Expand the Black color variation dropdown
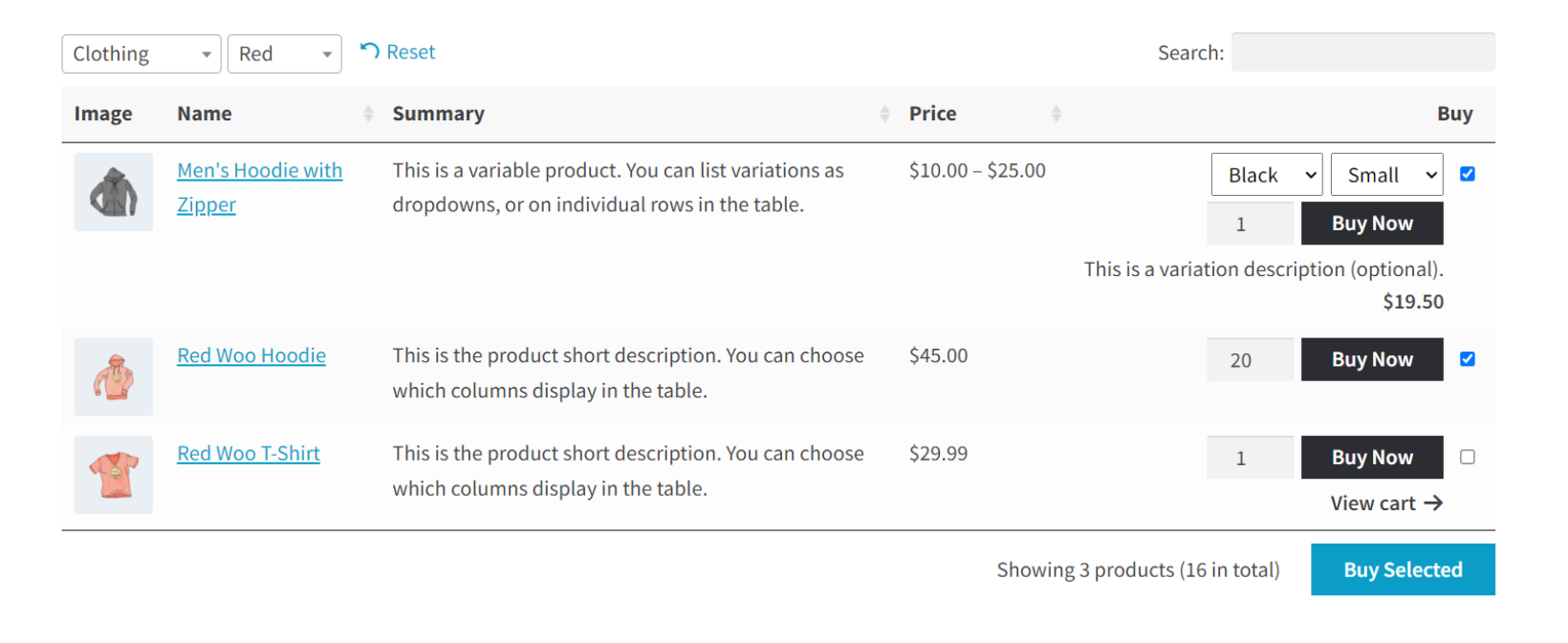Screen dimensions: 1568x643 (x=1267, y=175)
